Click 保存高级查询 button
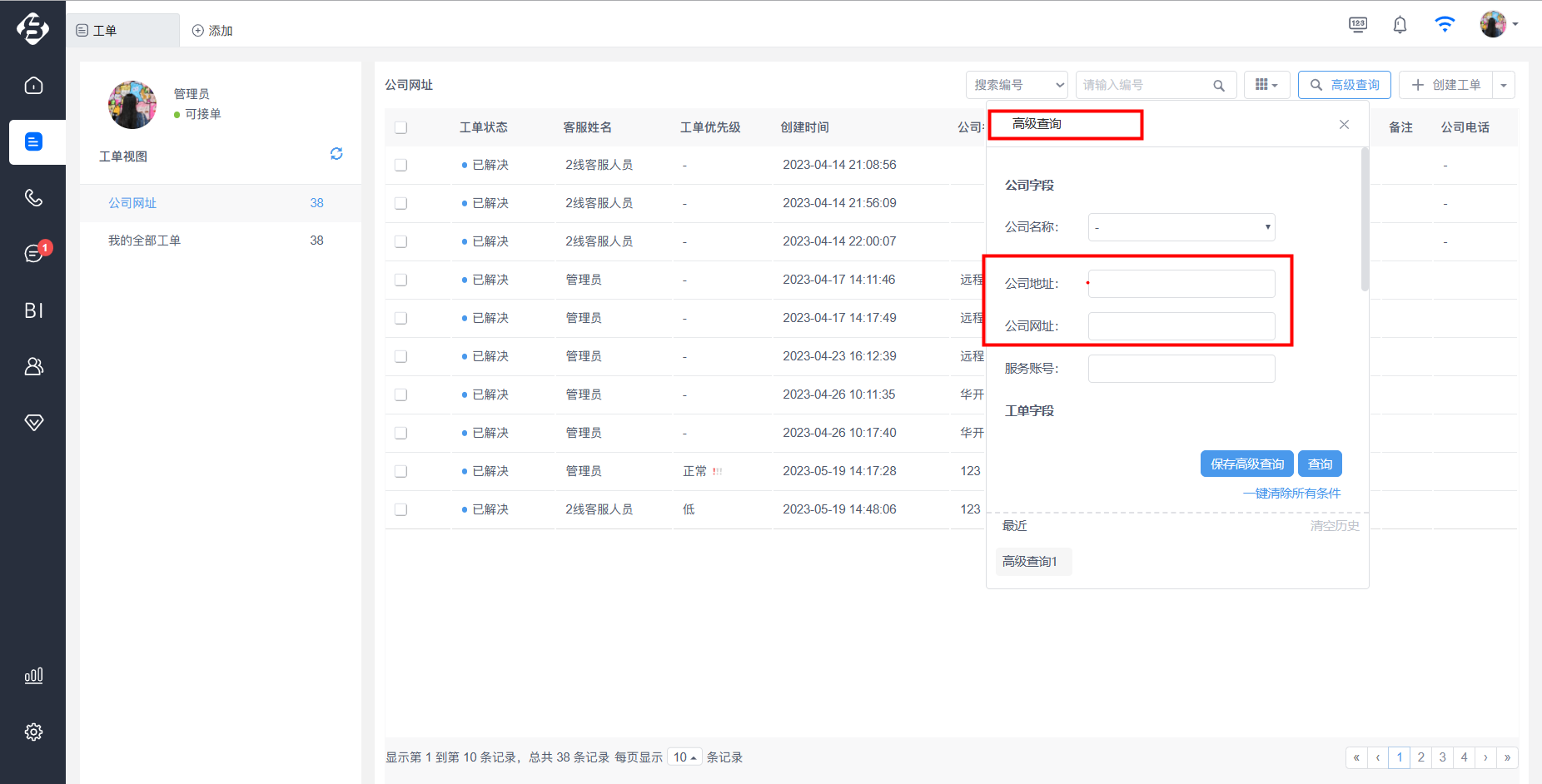This screenshot has width=1542, height=784. [1246, 464]
